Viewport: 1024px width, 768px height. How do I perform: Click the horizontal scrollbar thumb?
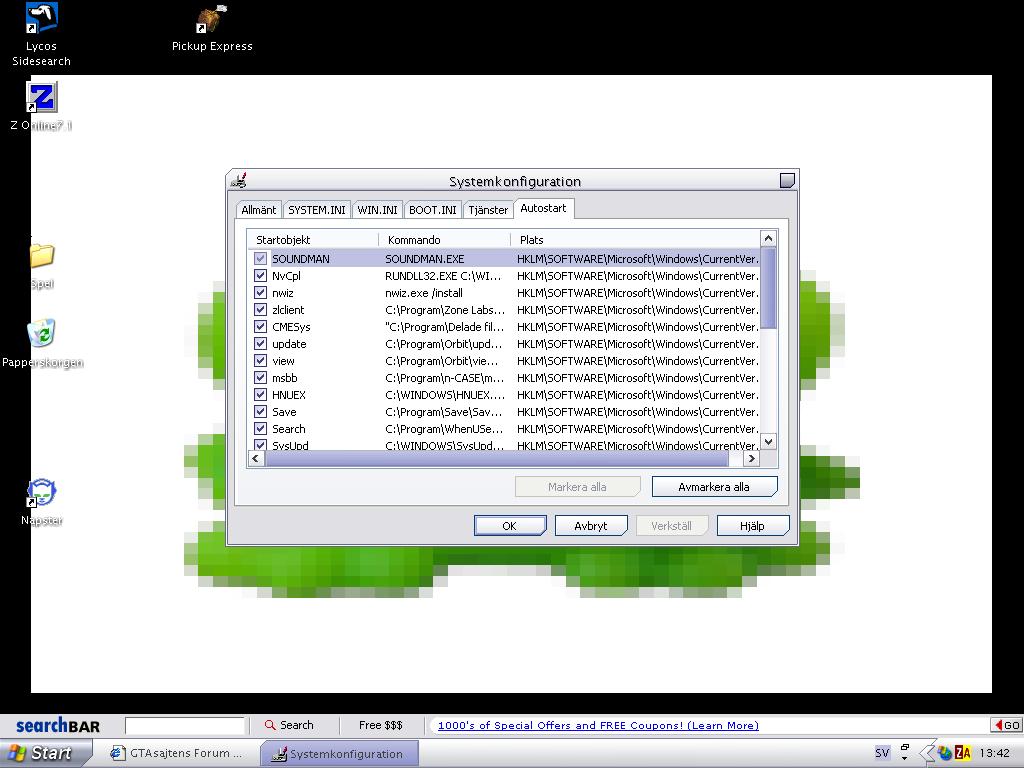[x=496, y=458]
